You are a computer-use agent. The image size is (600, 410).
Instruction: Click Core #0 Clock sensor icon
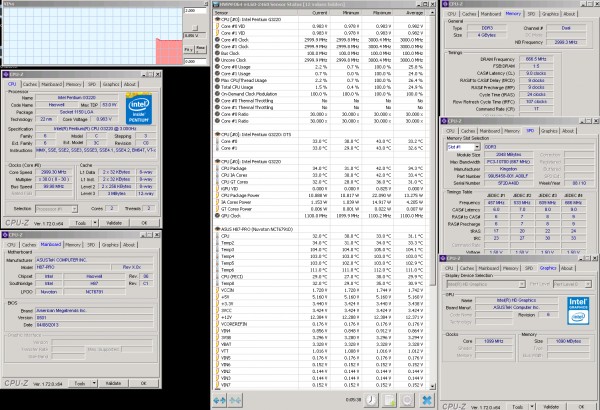click(x=217, y=39)
